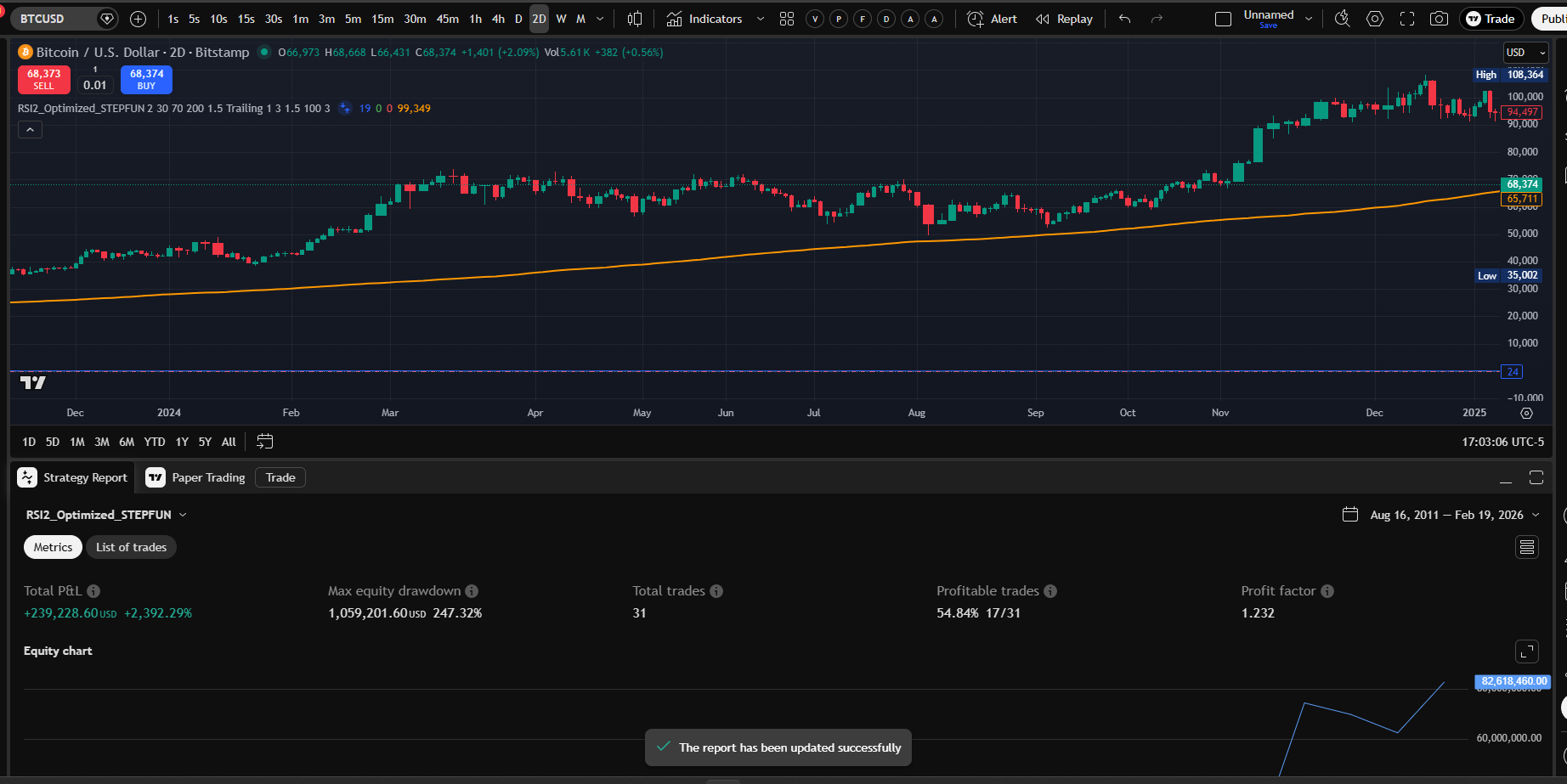Open the layout grid selector icon
The height and width of the screenshot is (784, 1567).
tap(786, 18)
